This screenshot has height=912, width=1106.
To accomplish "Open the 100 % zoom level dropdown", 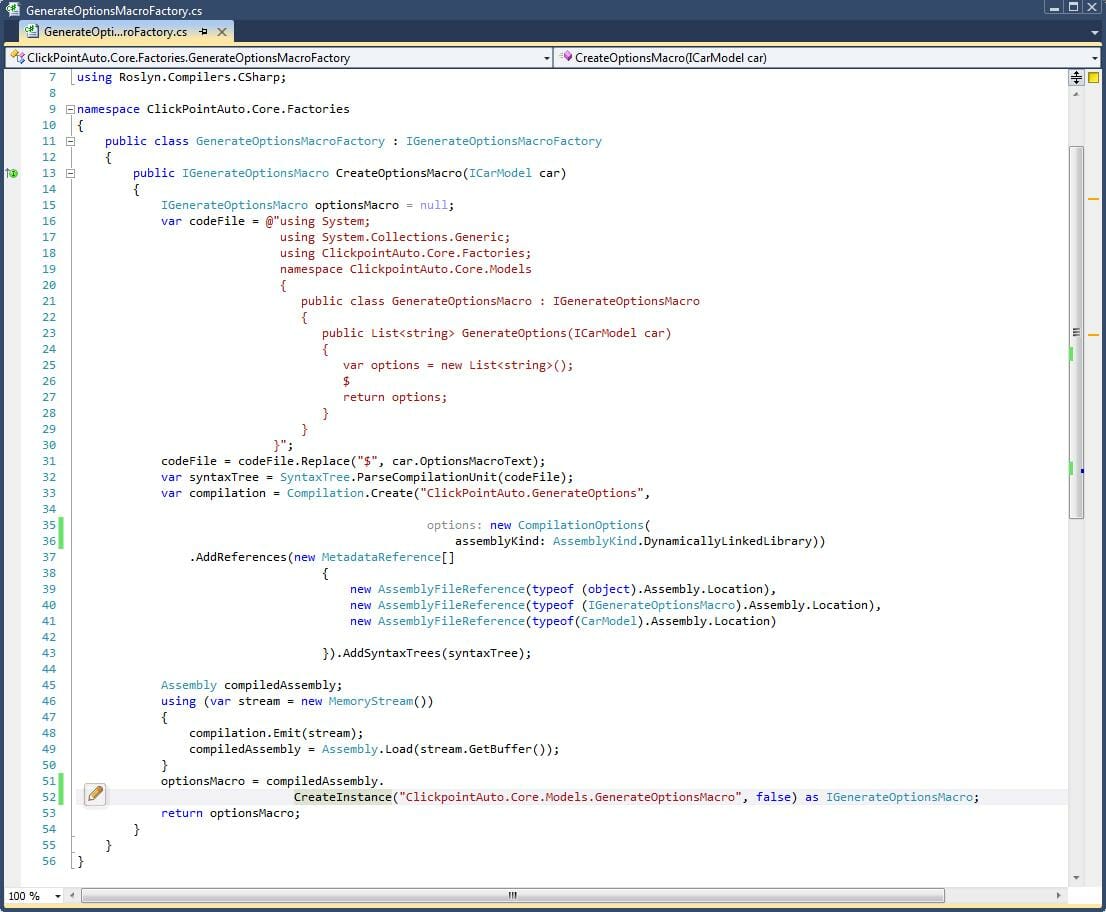I will tap(59, 896).
